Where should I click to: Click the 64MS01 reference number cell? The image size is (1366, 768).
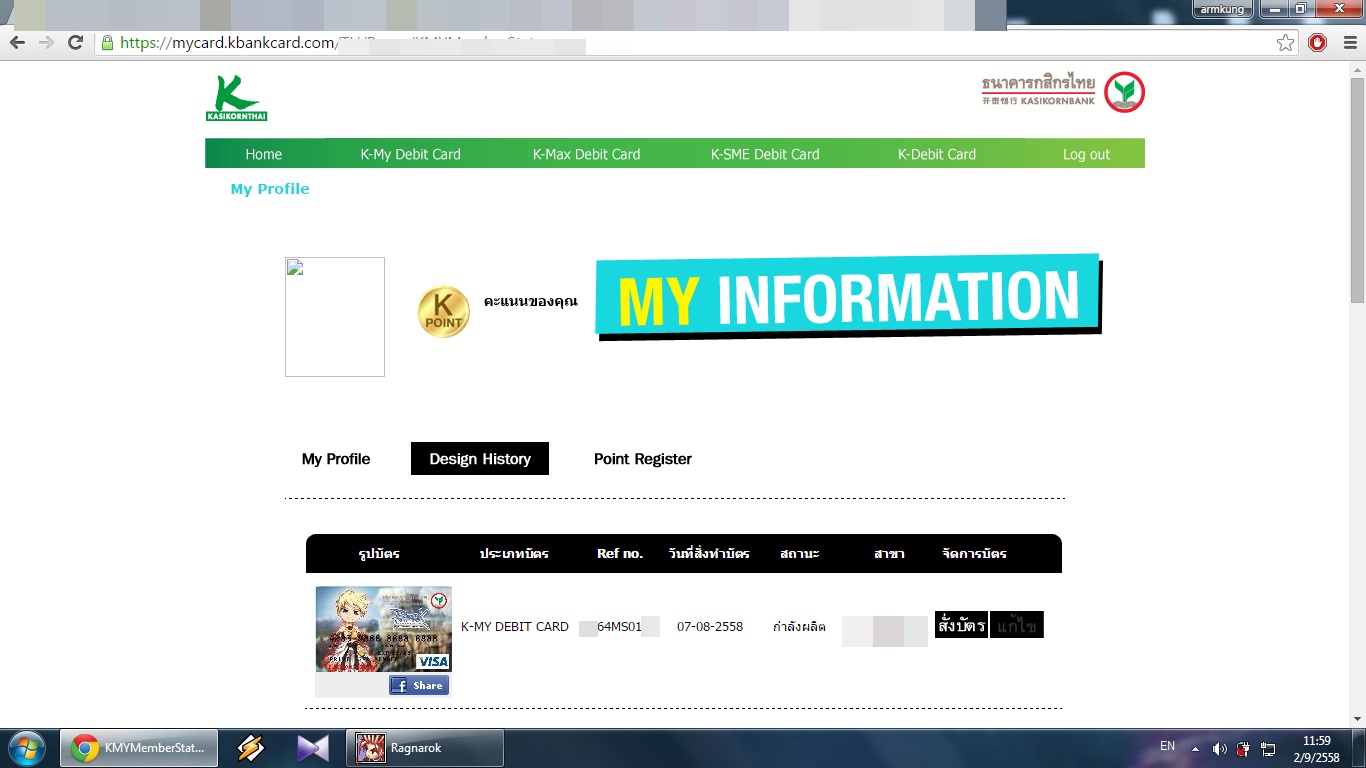tap(619, 627)
